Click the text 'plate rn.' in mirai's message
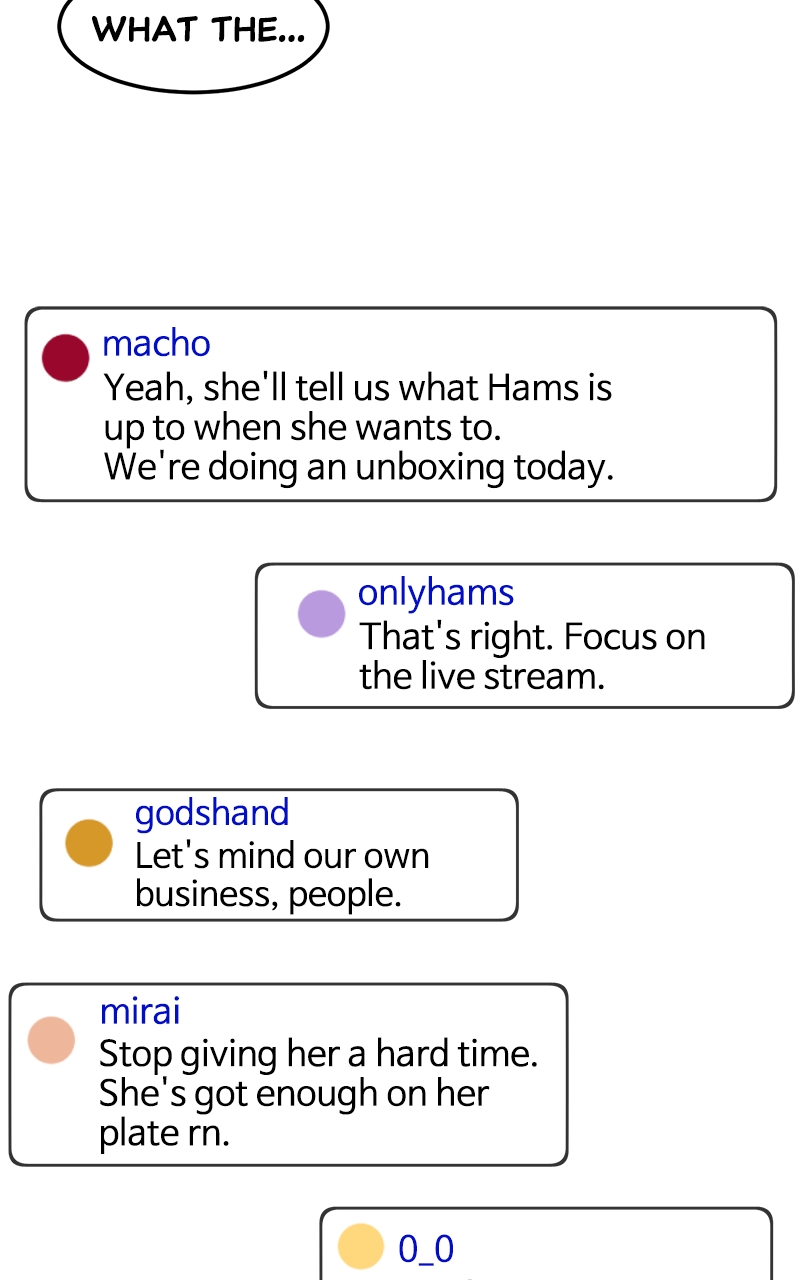Screen dimensions: 800x1280 [x=164, y=1134]
